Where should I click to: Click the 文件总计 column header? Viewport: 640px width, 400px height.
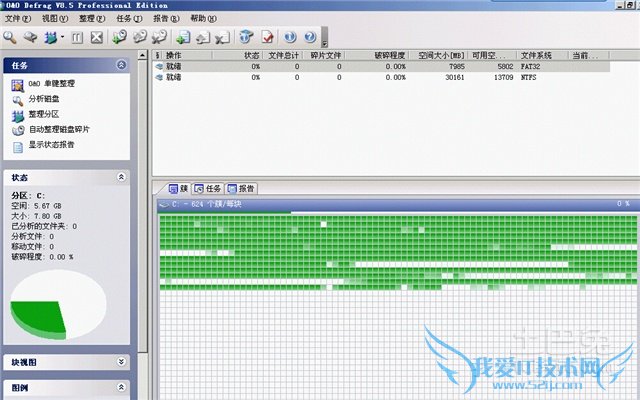coord(282,55)
